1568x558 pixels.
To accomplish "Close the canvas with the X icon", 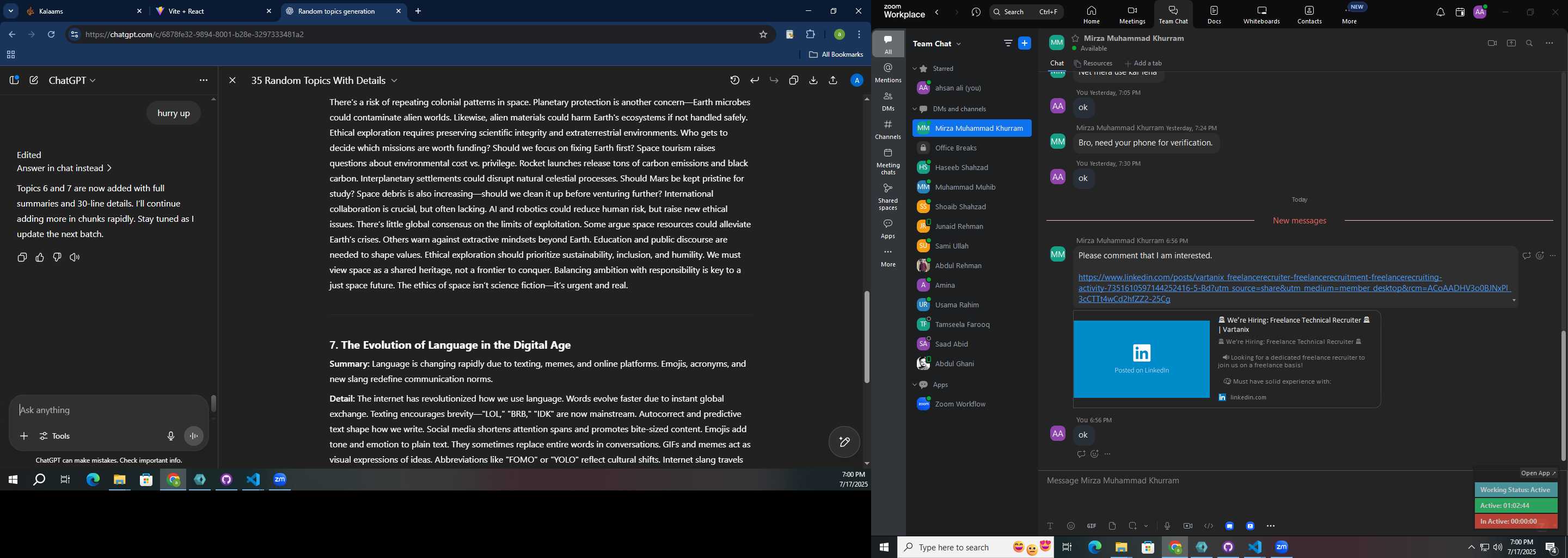I will point(232,81).
